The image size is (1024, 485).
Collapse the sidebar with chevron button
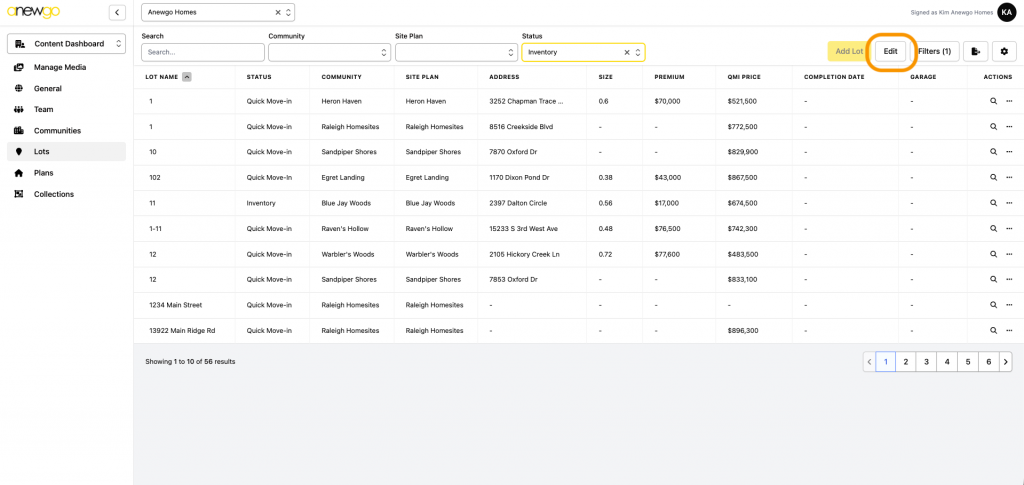click(x=117, y=12)
